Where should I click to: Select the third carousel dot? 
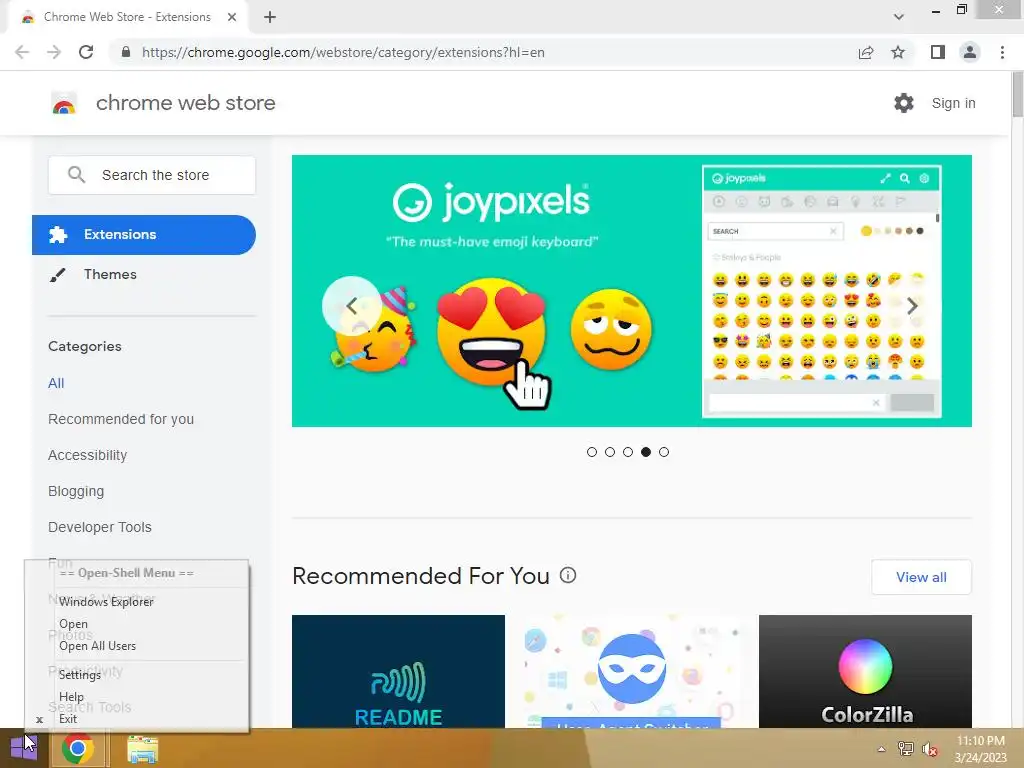628,452
